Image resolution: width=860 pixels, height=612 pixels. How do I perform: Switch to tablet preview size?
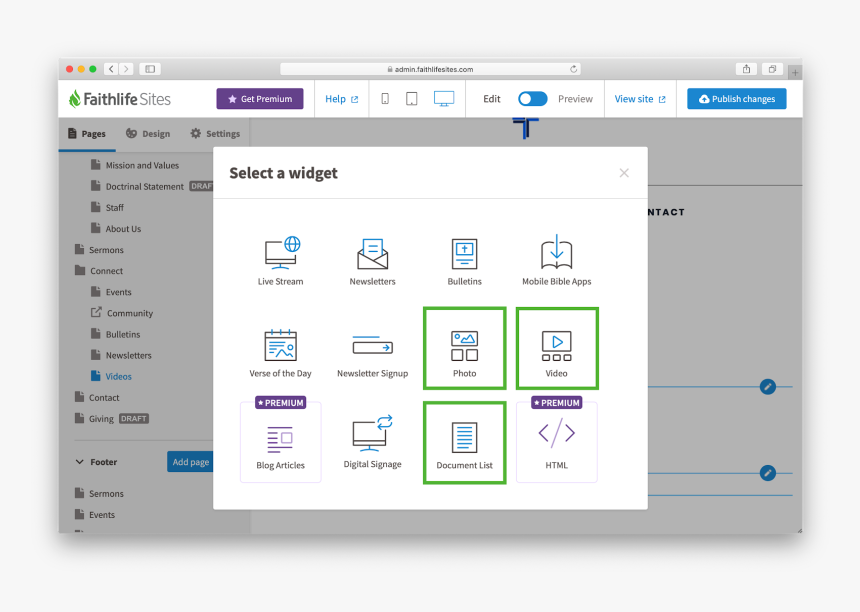point(411,99)
